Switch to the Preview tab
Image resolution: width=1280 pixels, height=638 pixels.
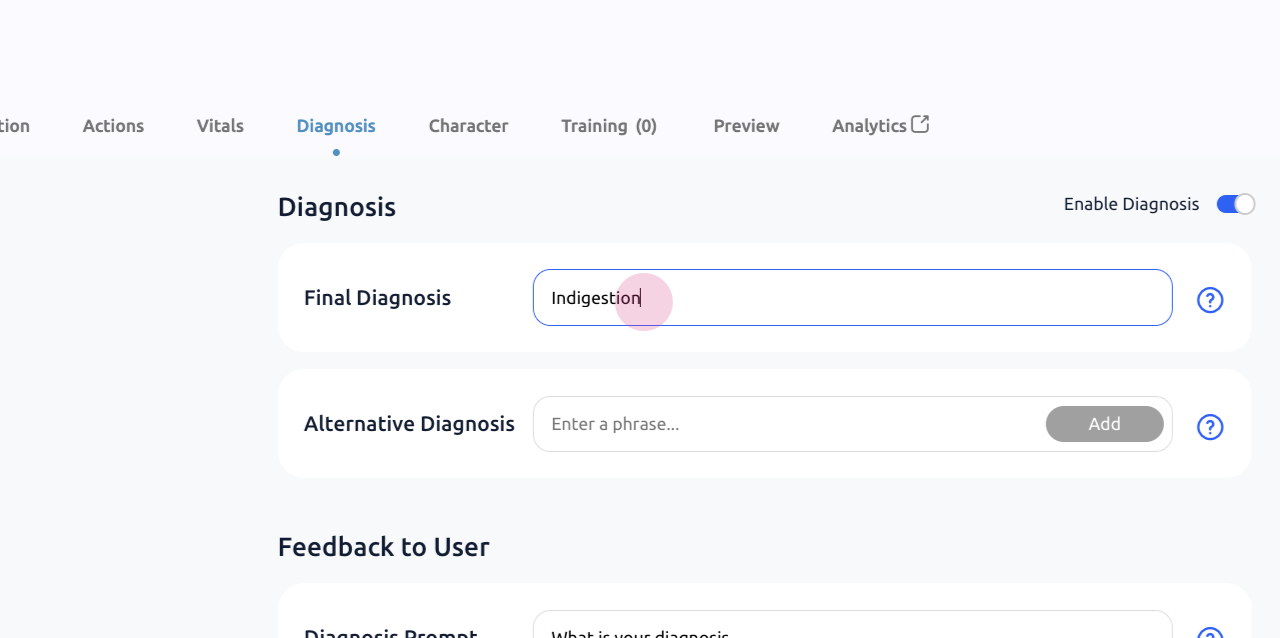[x=746, y=126]
